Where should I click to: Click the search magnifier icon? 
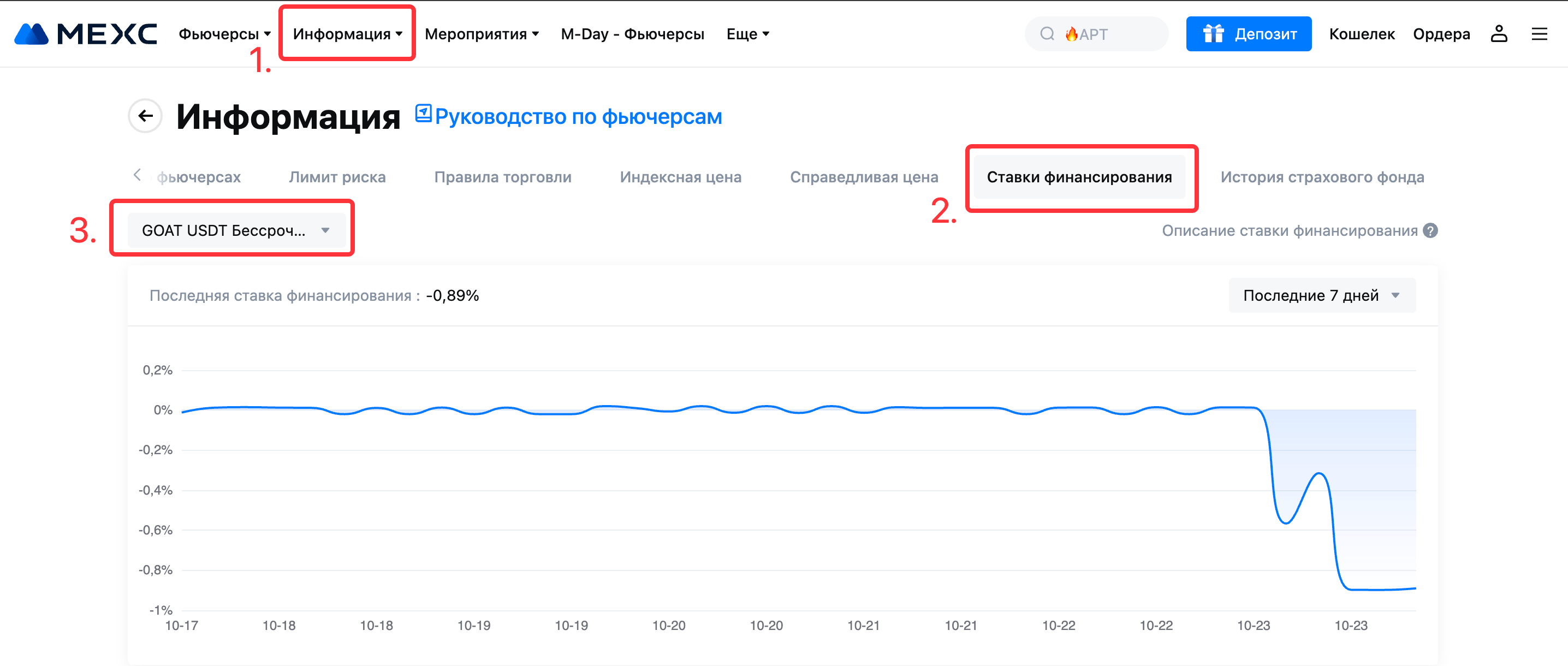(1047, 34)
